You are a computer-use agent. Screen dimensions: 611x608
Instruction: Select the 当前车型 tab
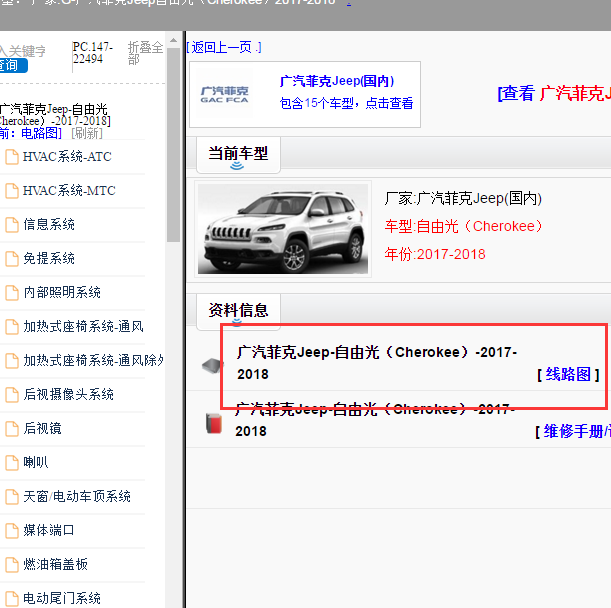pos(238,155)
